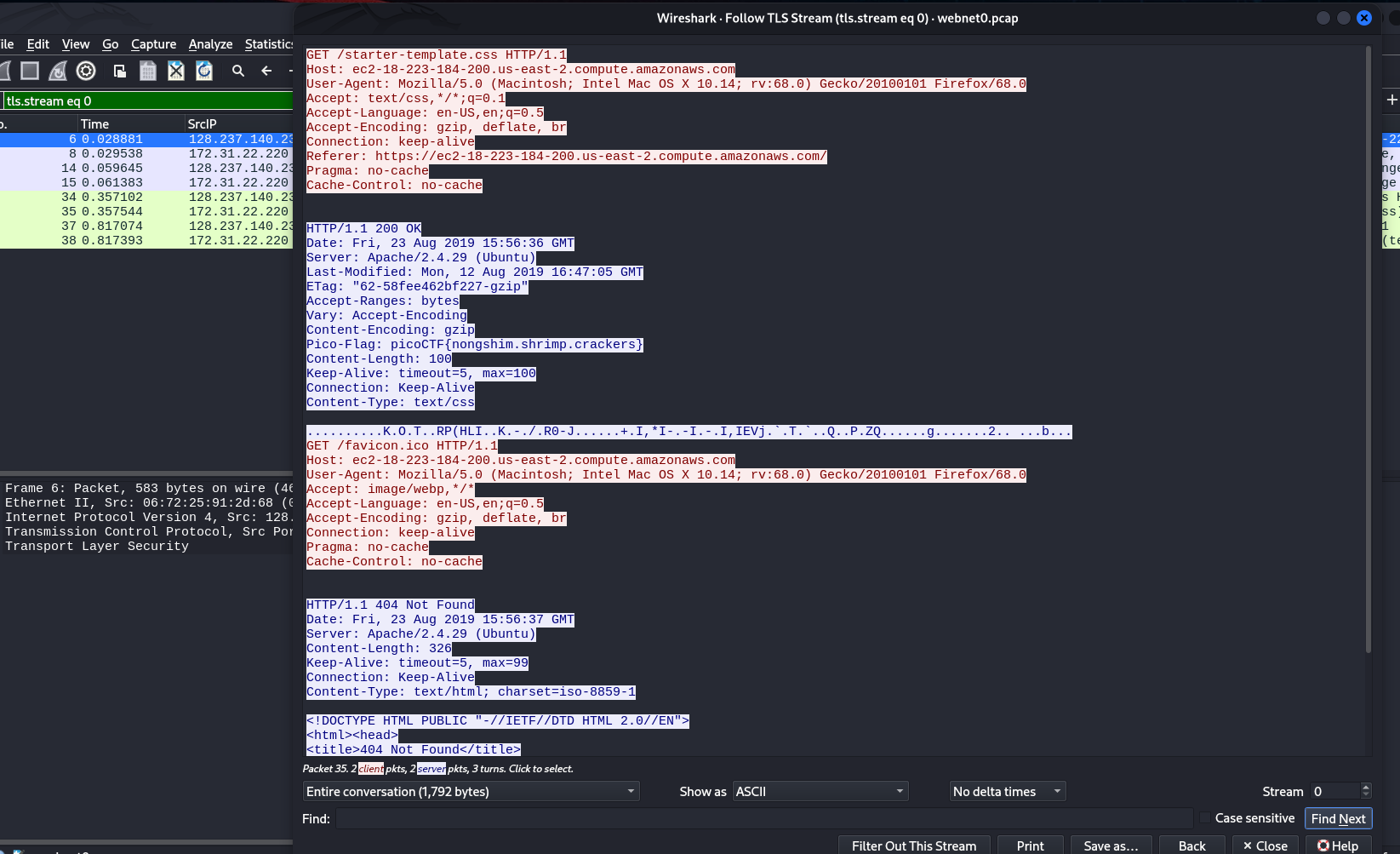
Task: Go back with the left arrow icon
Action: 266,71
